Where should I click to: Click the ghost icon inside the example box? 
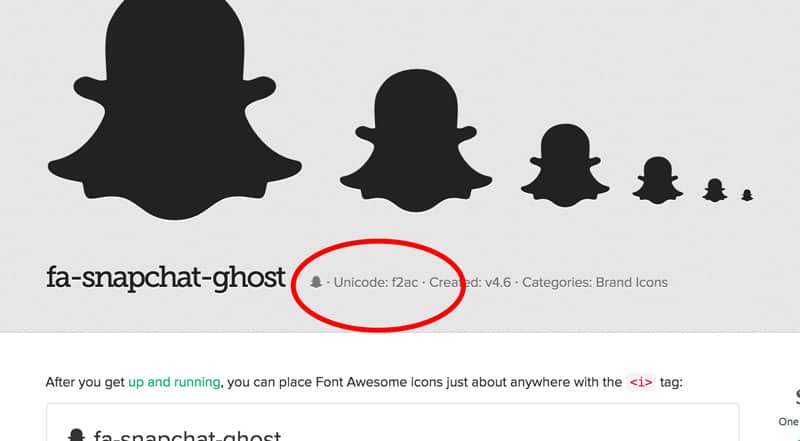(77, 435)
